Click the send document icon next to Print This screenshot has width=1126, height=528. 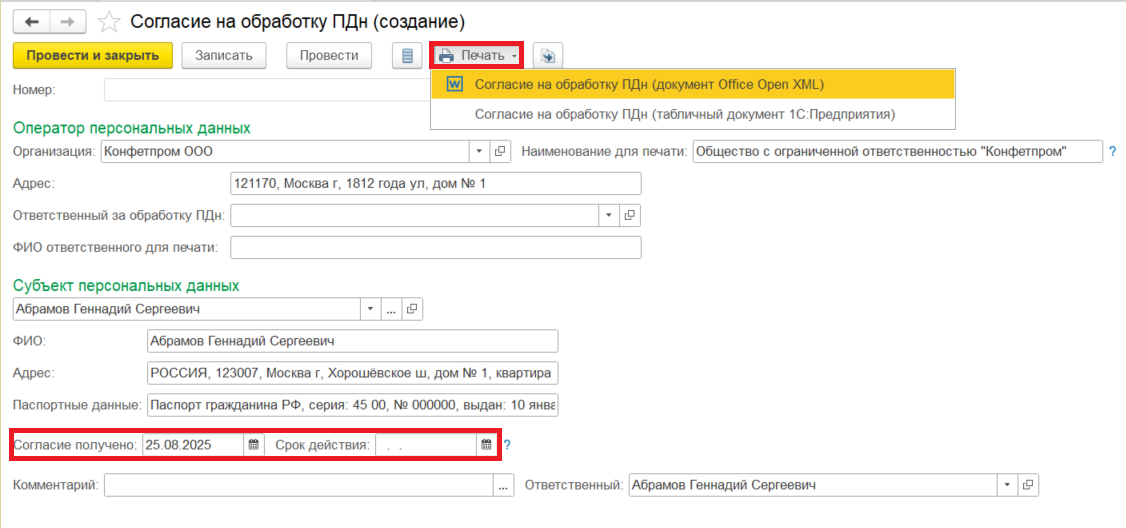click(548, 56)
